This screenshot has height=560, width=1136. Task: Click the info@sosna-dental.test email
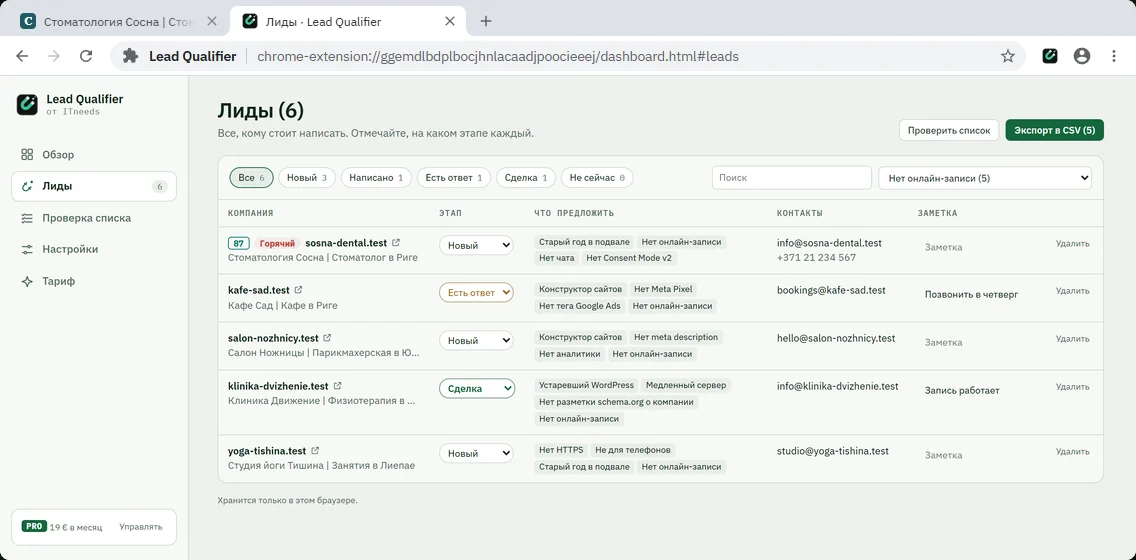click(x=829, y=243)
